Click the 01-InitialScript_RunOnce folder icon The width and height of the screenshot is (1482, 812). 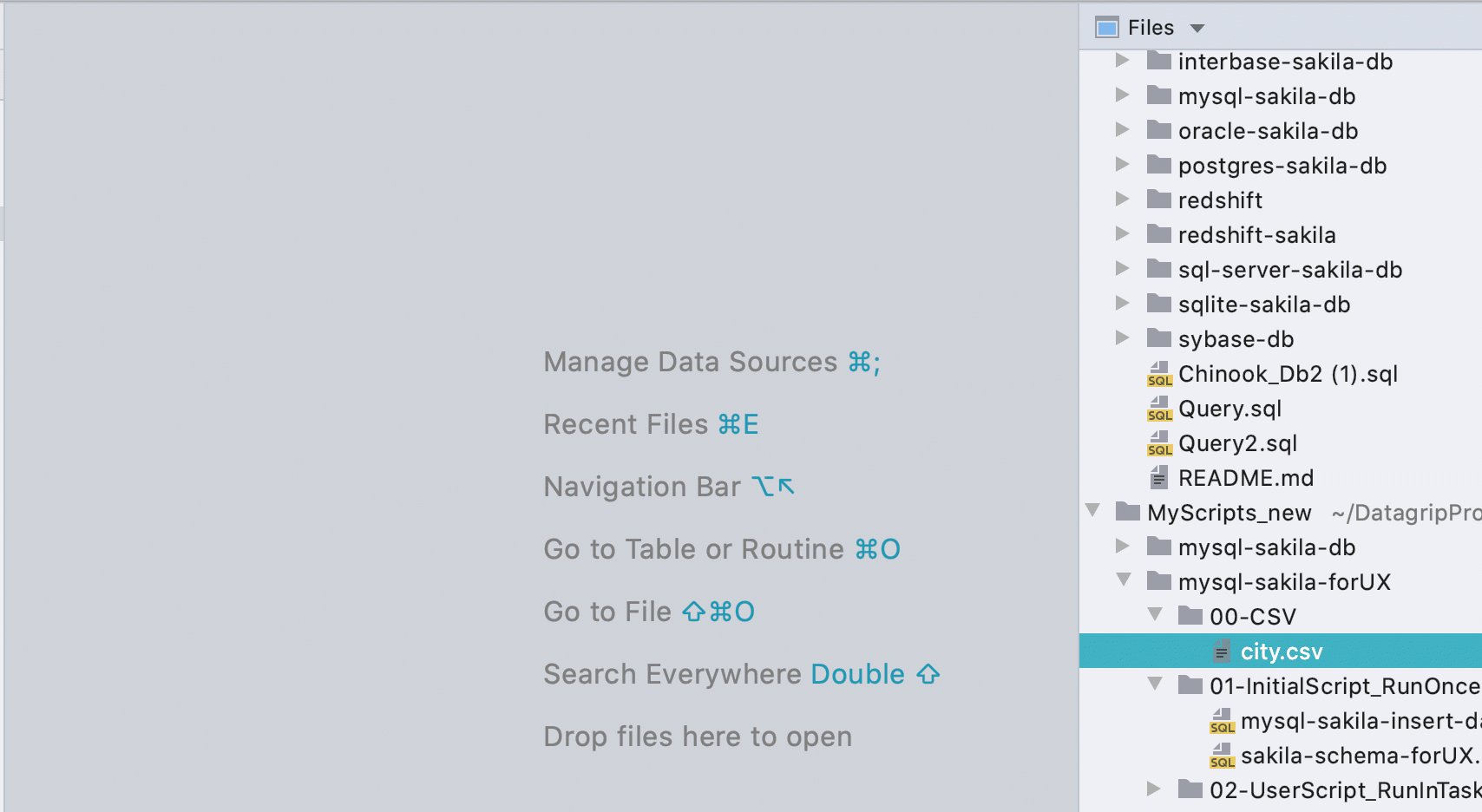(x=1190, y=685)
